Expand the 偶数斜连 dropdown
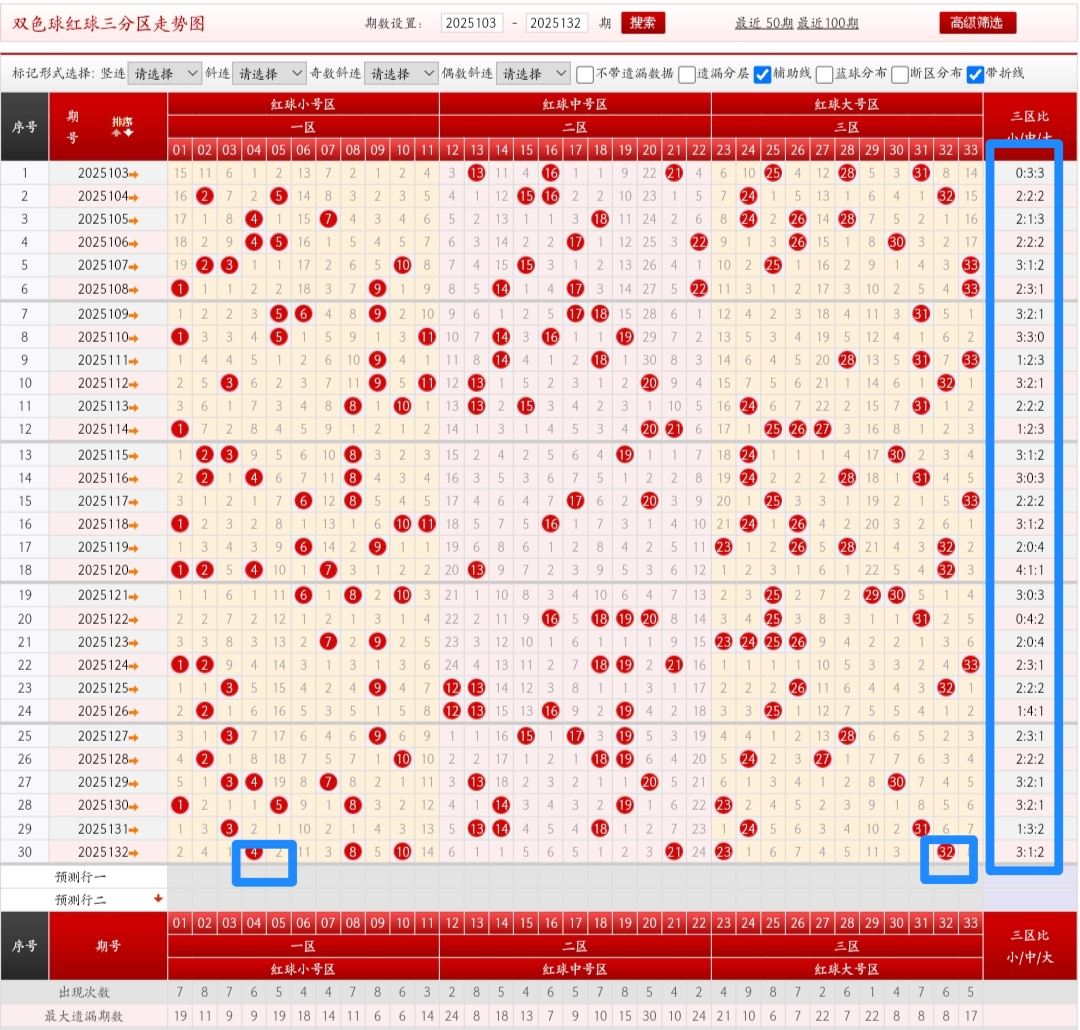The width and height of the screenshot is (1080, 1030). tap(533, 74)
